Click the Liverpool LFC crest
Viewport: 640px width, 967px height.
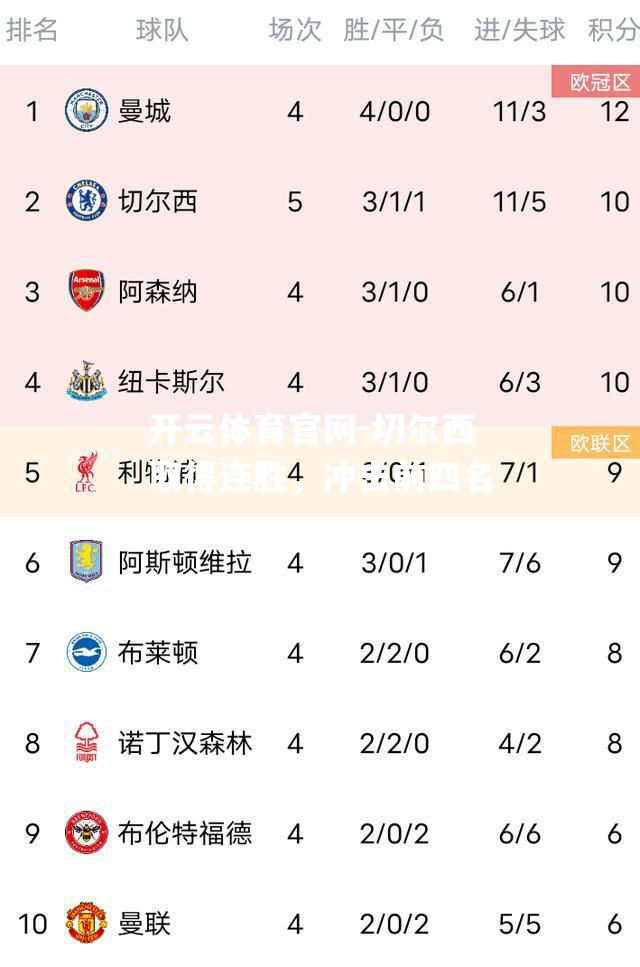[86, 472]
